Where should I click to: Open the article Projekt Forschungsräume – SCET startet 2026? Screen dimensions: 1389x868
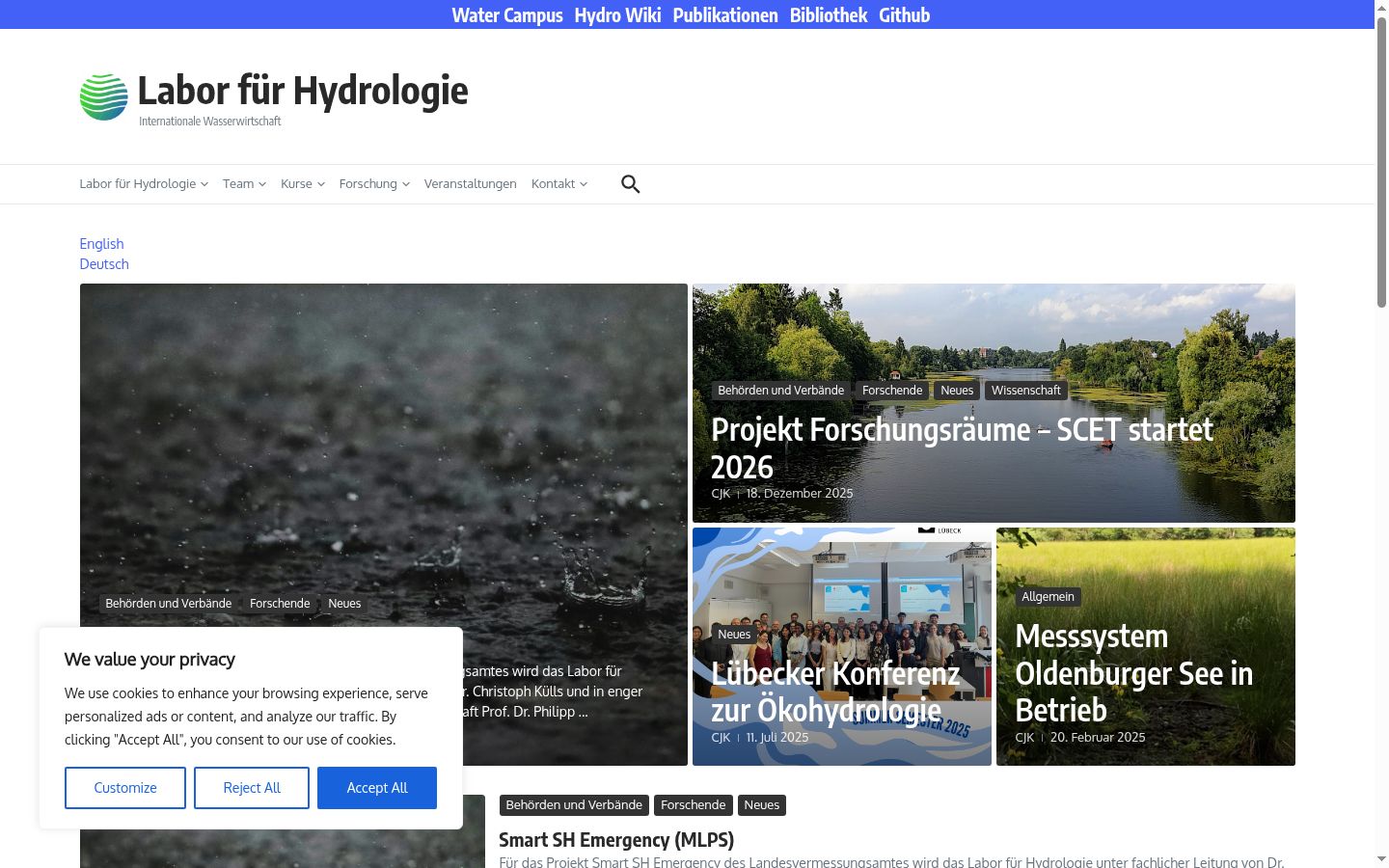pos(962,448)
